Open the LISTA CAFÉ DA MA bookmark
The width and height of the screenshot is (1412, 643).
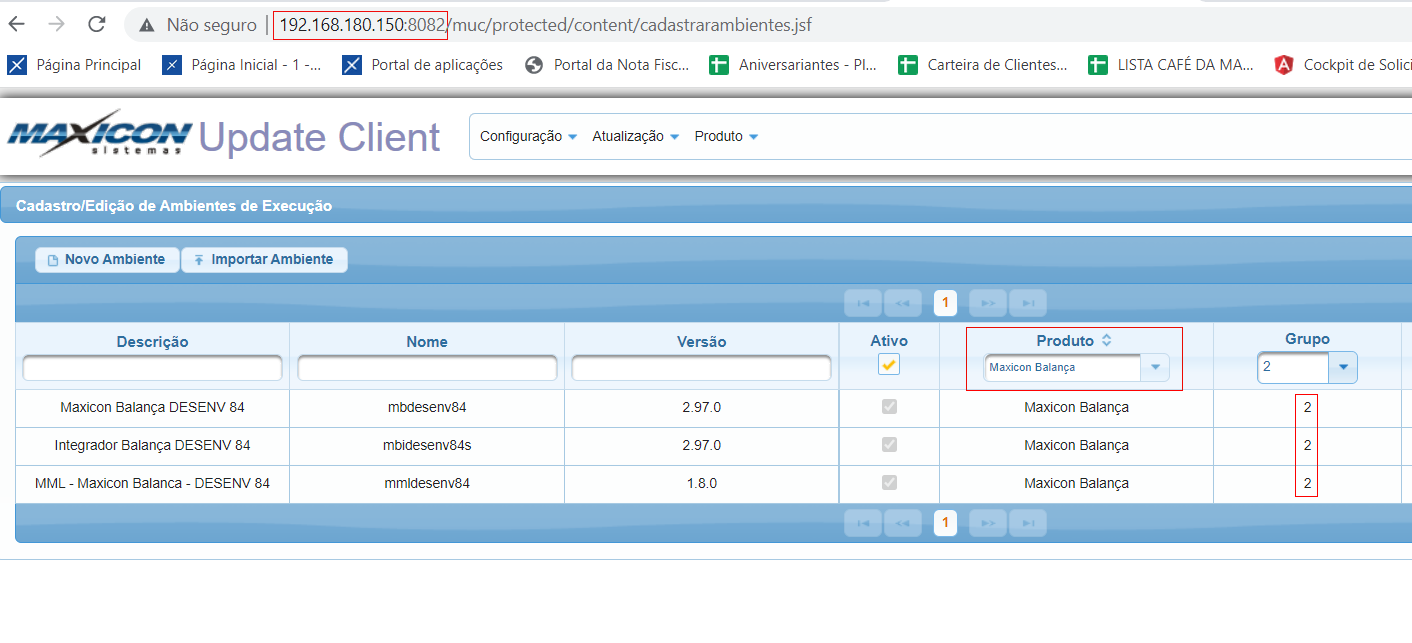pos(1170,65)
